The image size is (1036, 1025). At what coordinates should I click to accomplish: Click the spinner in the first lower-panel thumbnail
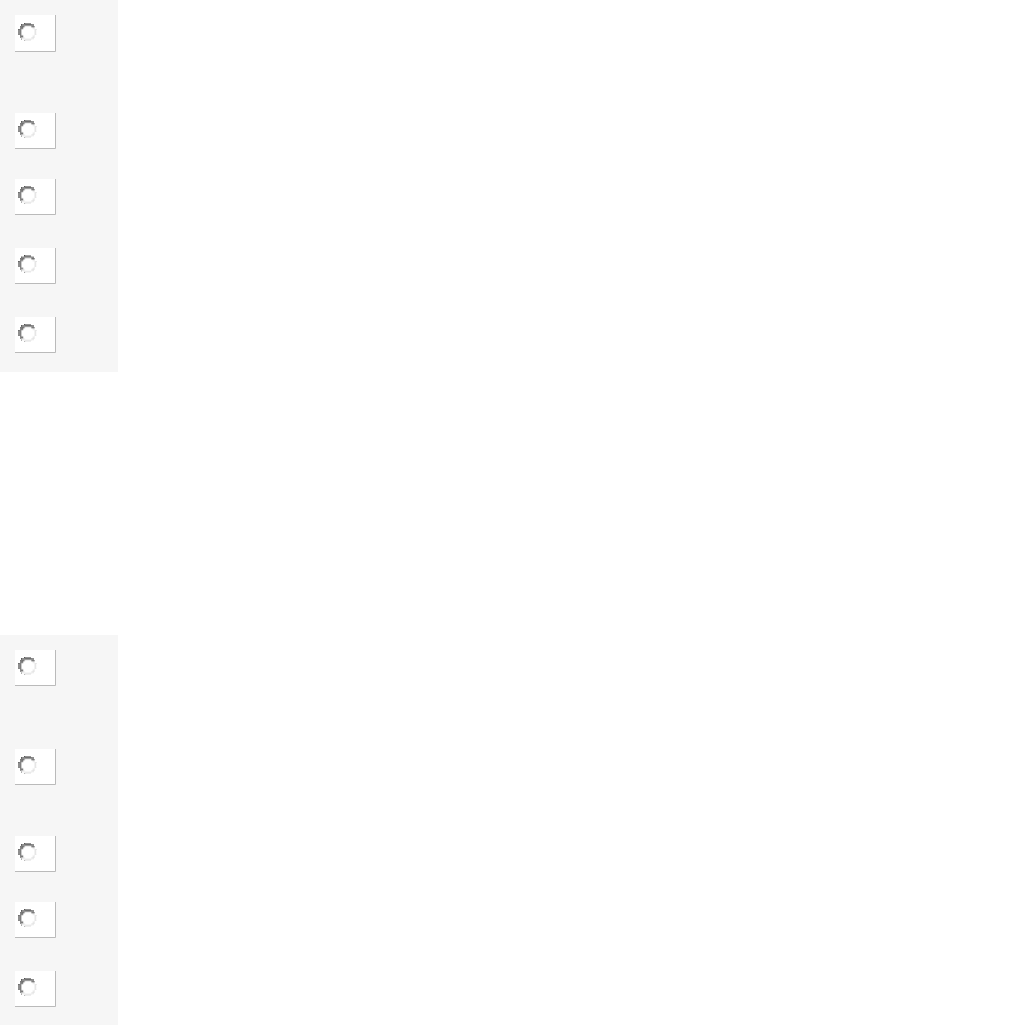pos(28,666)
